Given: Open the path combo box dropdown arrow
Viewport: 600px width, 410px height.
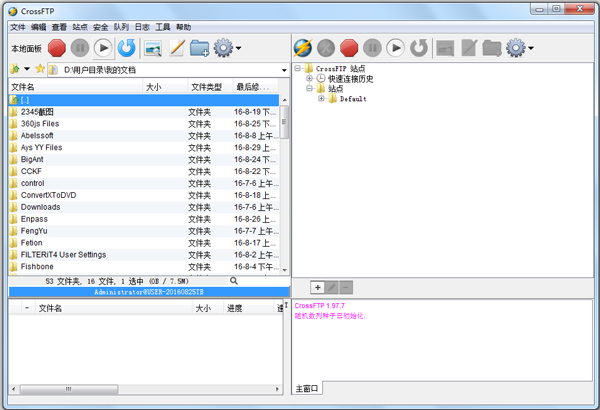Looking at the screenshot, I should point(284,70).
